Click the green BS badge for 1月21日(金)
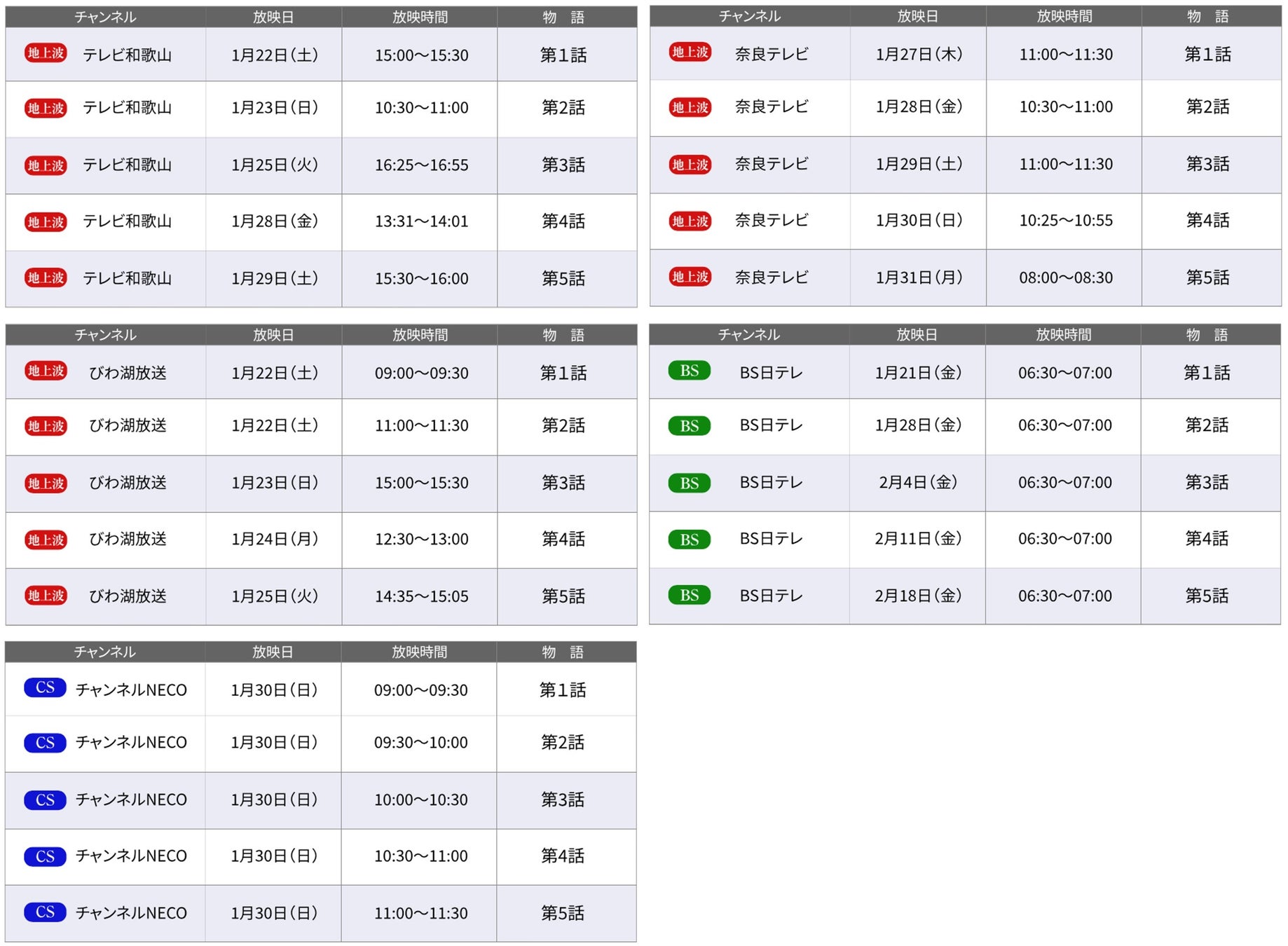 click(x=690, y=371)
